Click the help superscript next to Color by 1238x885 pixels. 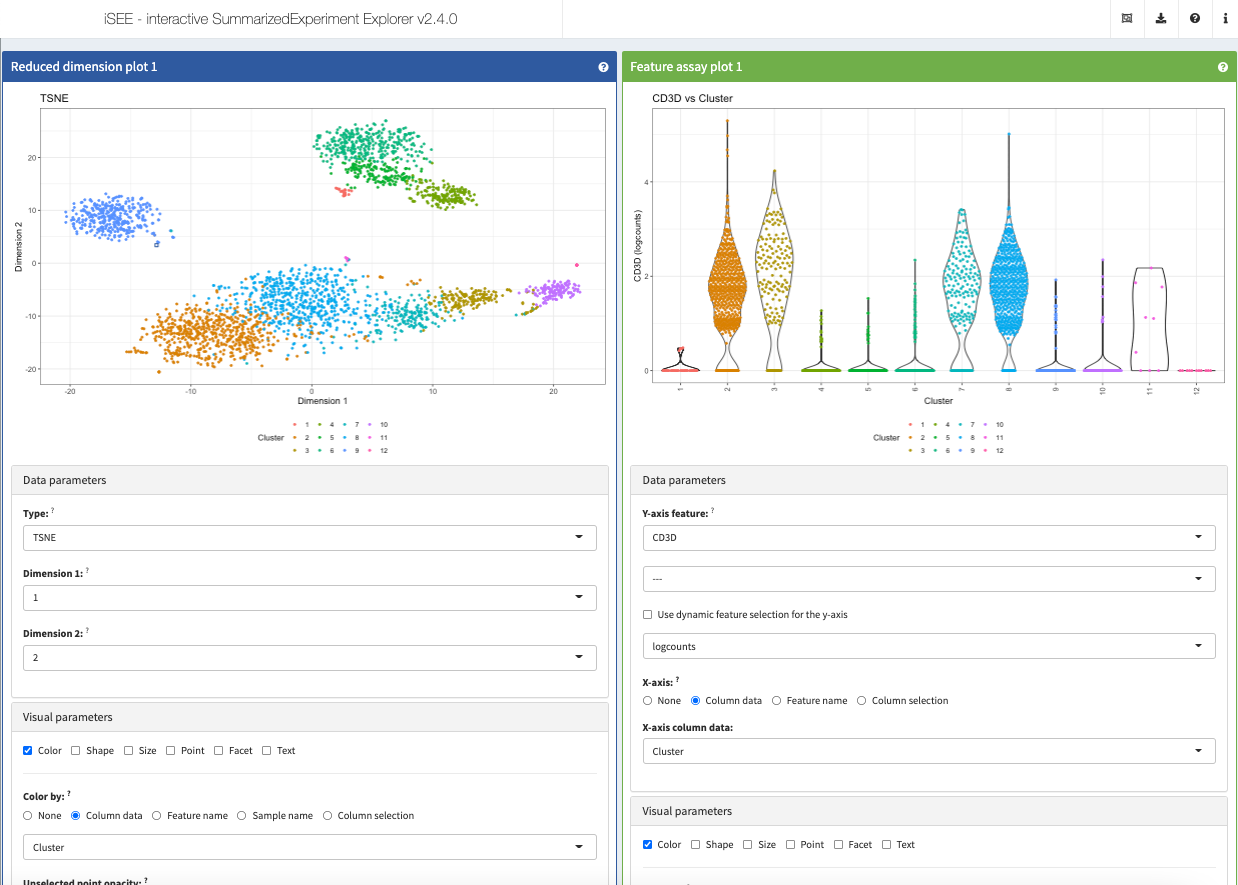tap(68, 794)
